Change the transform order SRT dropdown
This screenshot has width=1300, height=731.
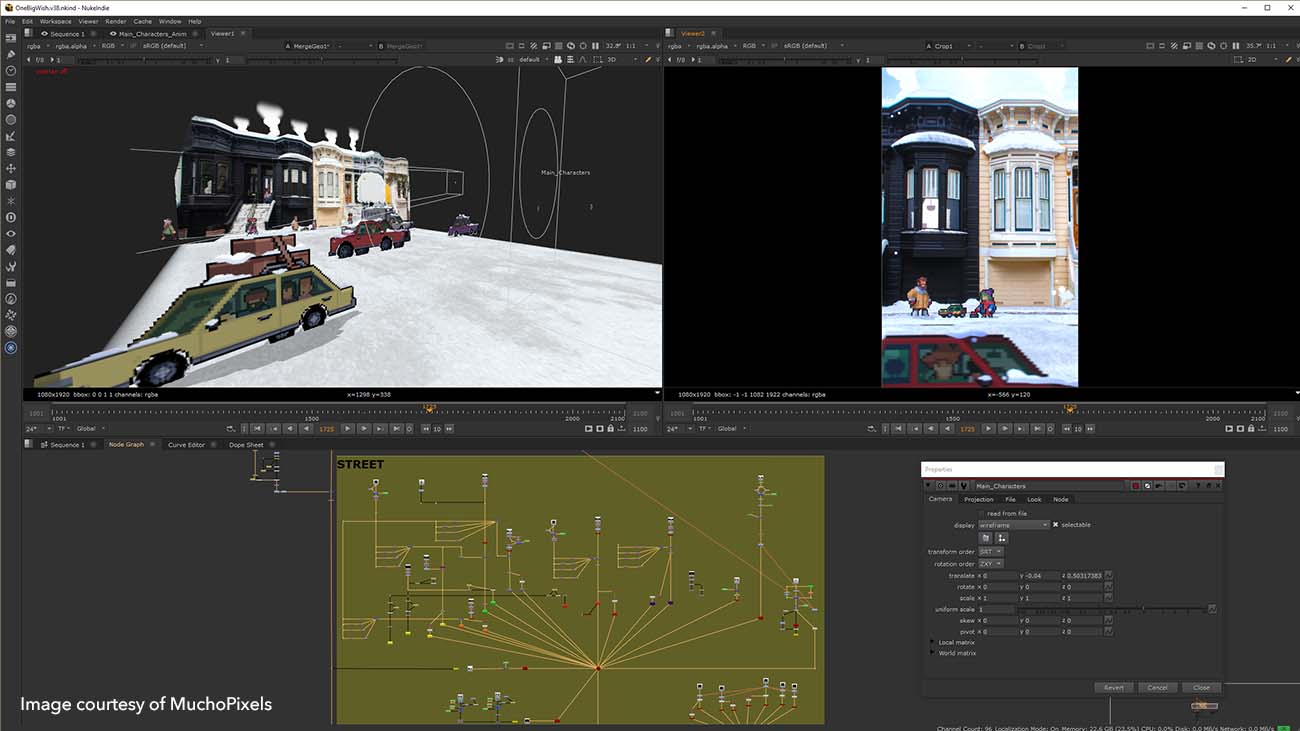point(991,551)
